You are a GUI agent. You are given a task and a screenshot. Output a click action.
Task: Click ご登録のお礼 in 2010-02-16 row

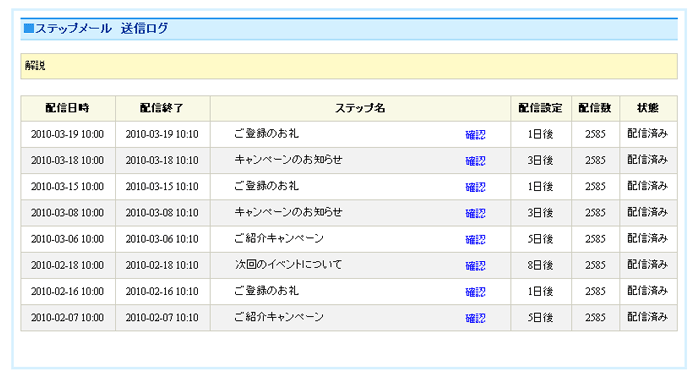[x=267, y=291]
